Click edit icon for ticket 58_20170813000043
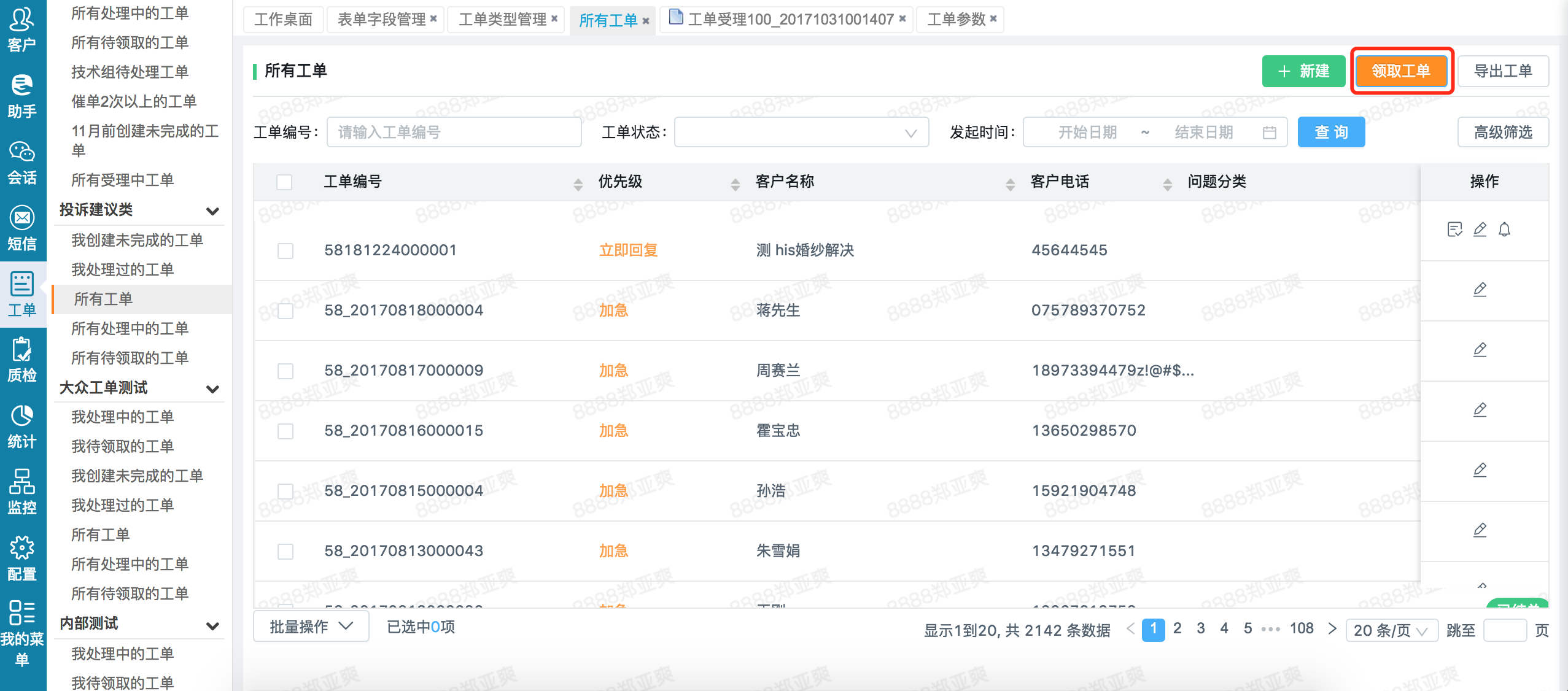The image size is (1568, 691). (1480, 530)
